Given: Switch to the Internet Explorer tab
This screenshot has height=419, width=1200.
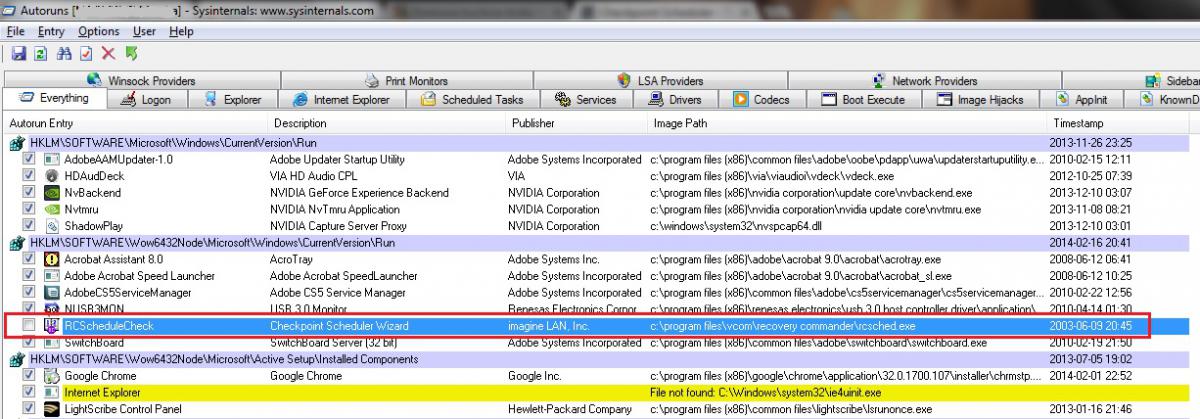Looking at the screenshot, I should tap(341, 100).
